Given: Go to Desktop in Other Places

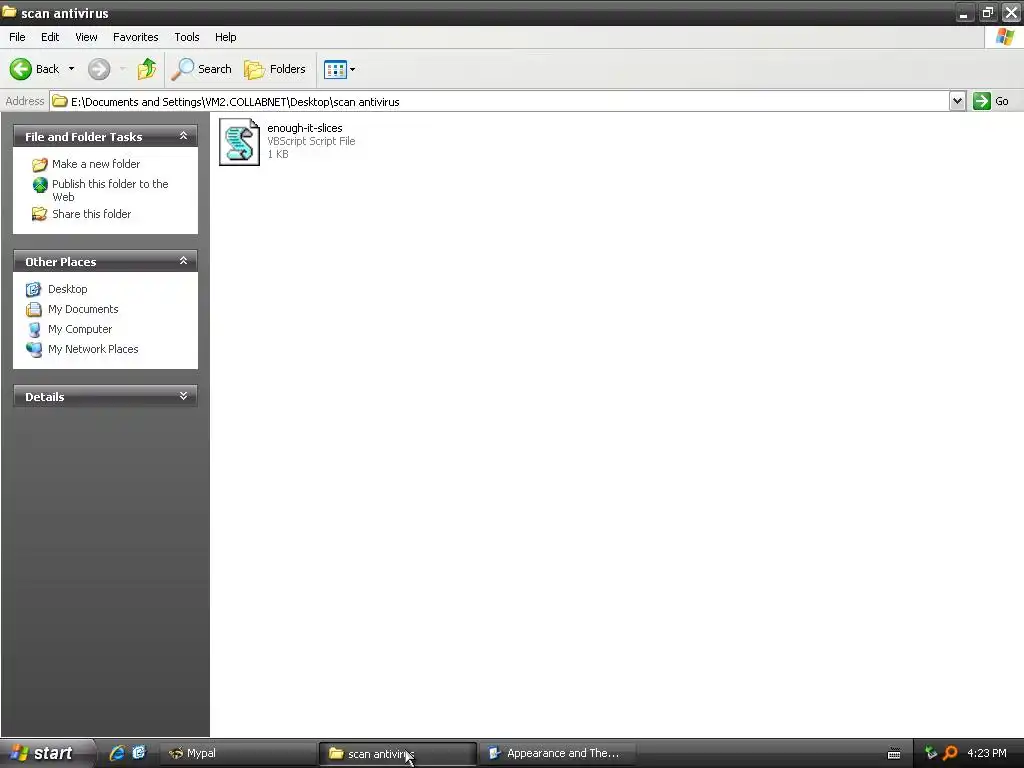Looking at the screenshot, I should click(x=67, y=289).
